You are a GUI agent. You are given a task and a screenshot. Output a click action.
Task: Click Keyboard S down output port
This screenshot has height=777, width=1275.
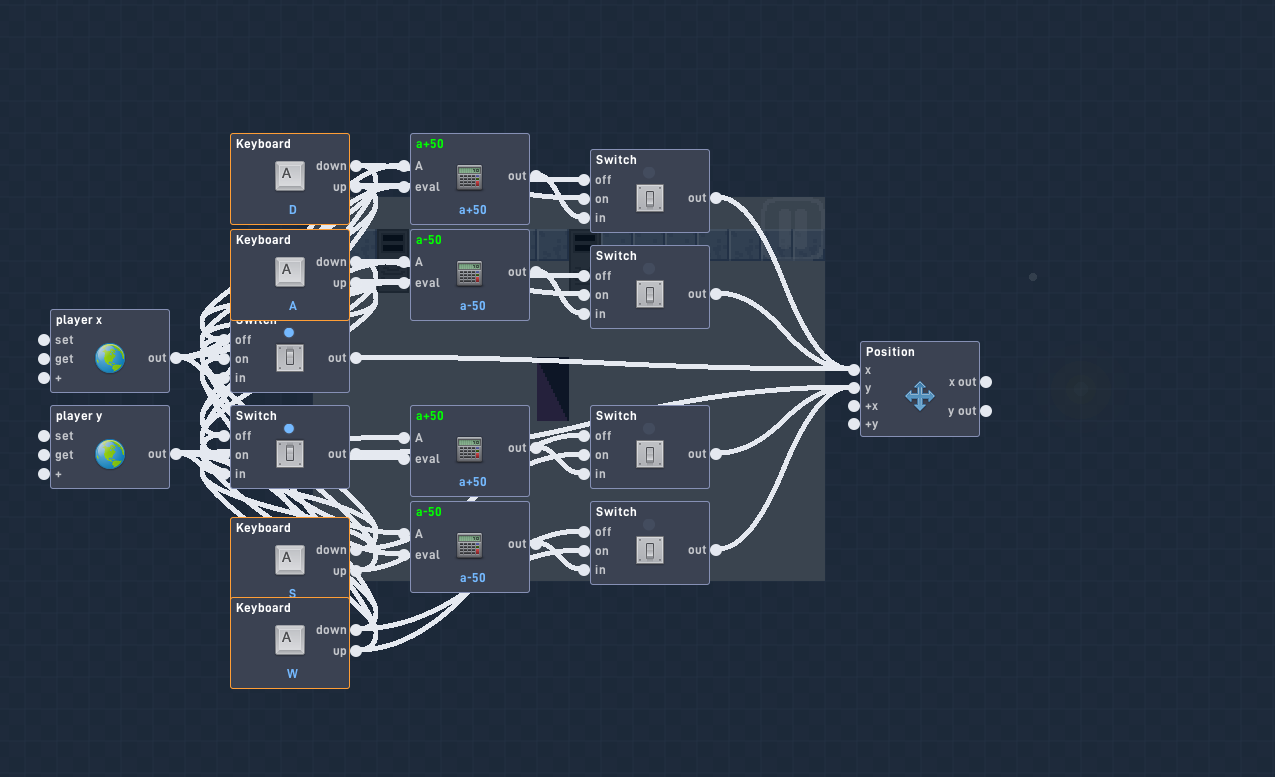click(x=356, y=550)
